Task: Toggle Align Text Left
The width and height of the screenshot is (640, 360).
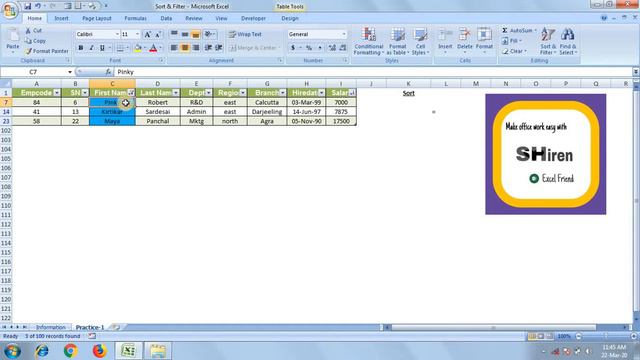Action: click(174, 48)
